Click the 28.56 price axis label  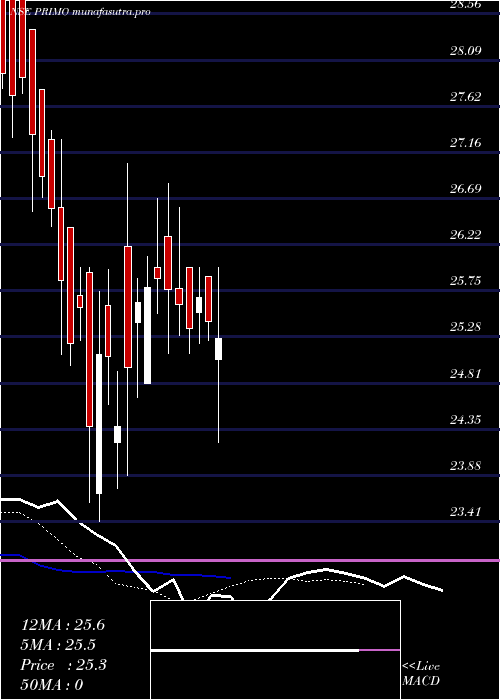[x=465, y=5]
